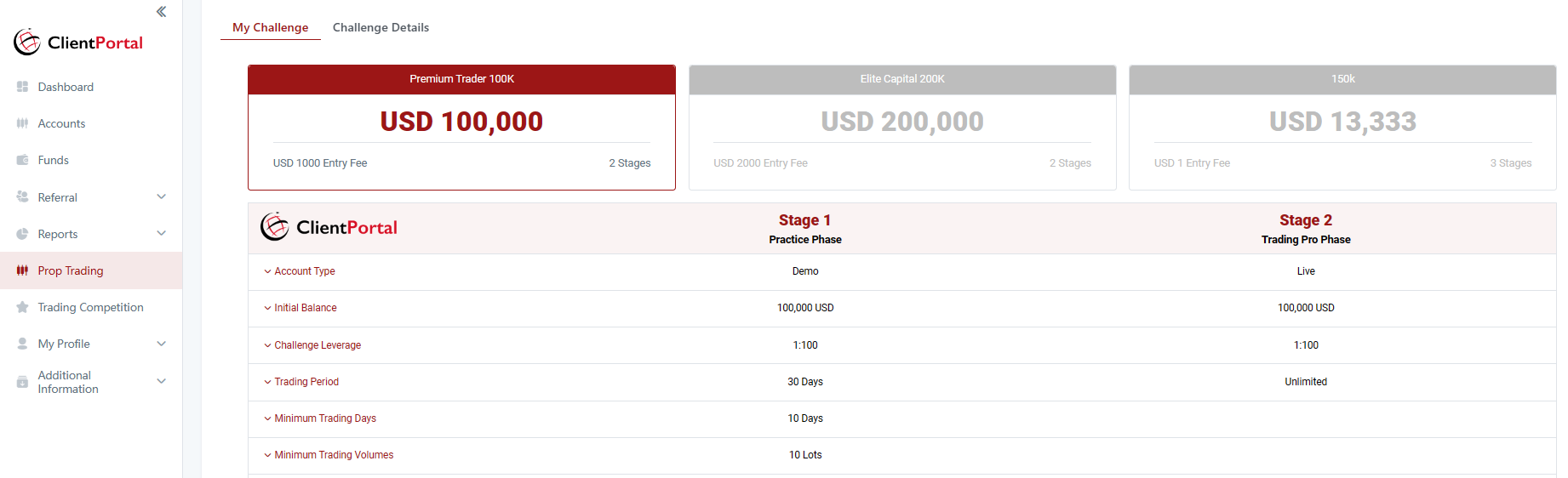The width and height of the screenshot is (1568, 478).
Task: Expand the Reports submenu arrow
Action: (x=162, y=234)
